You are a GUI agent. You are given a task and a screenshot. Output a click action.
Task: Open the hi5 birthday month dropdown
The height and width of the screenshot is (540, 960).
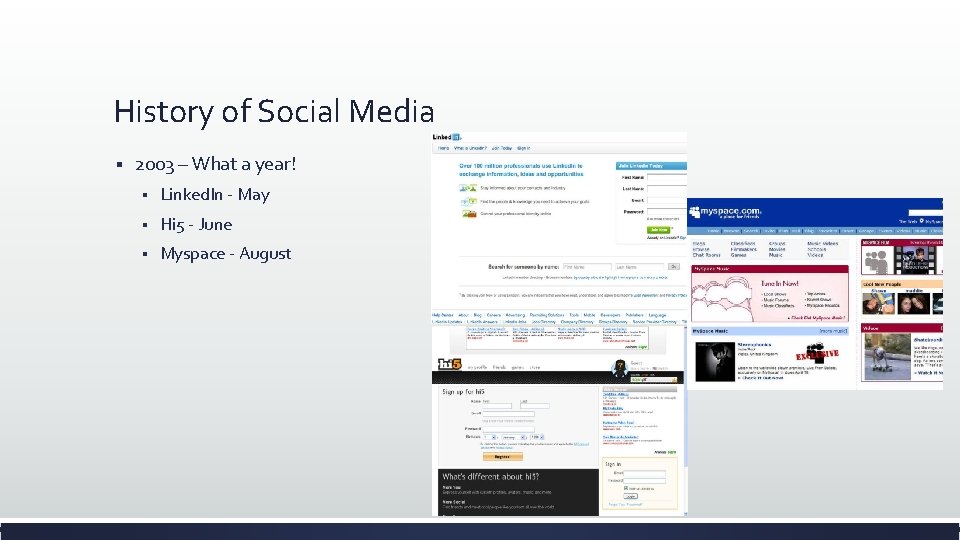pos(513,437)
